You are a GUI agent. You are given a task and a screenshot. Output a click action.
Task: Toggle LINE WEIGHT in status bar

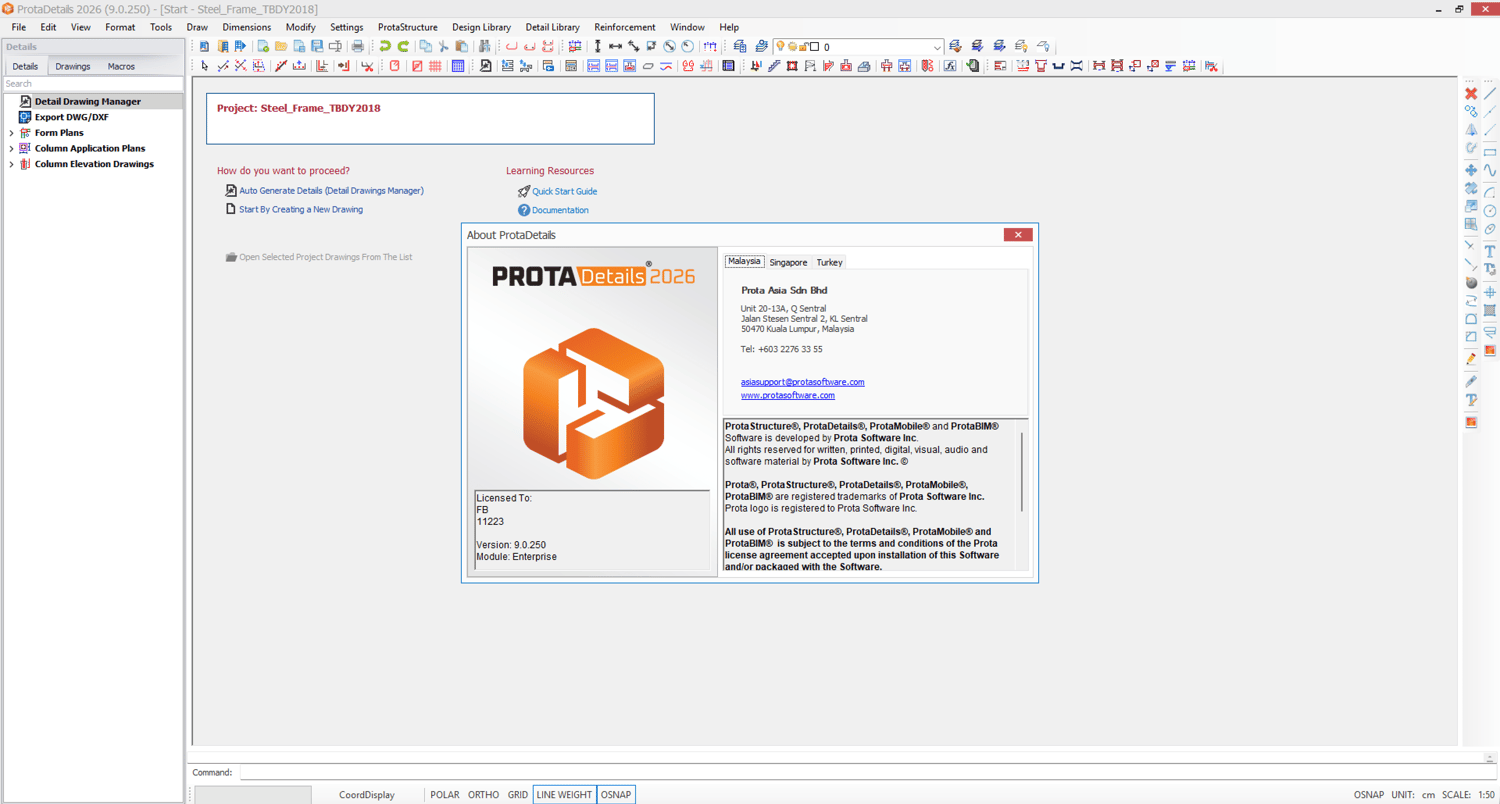tap(564, 795)
